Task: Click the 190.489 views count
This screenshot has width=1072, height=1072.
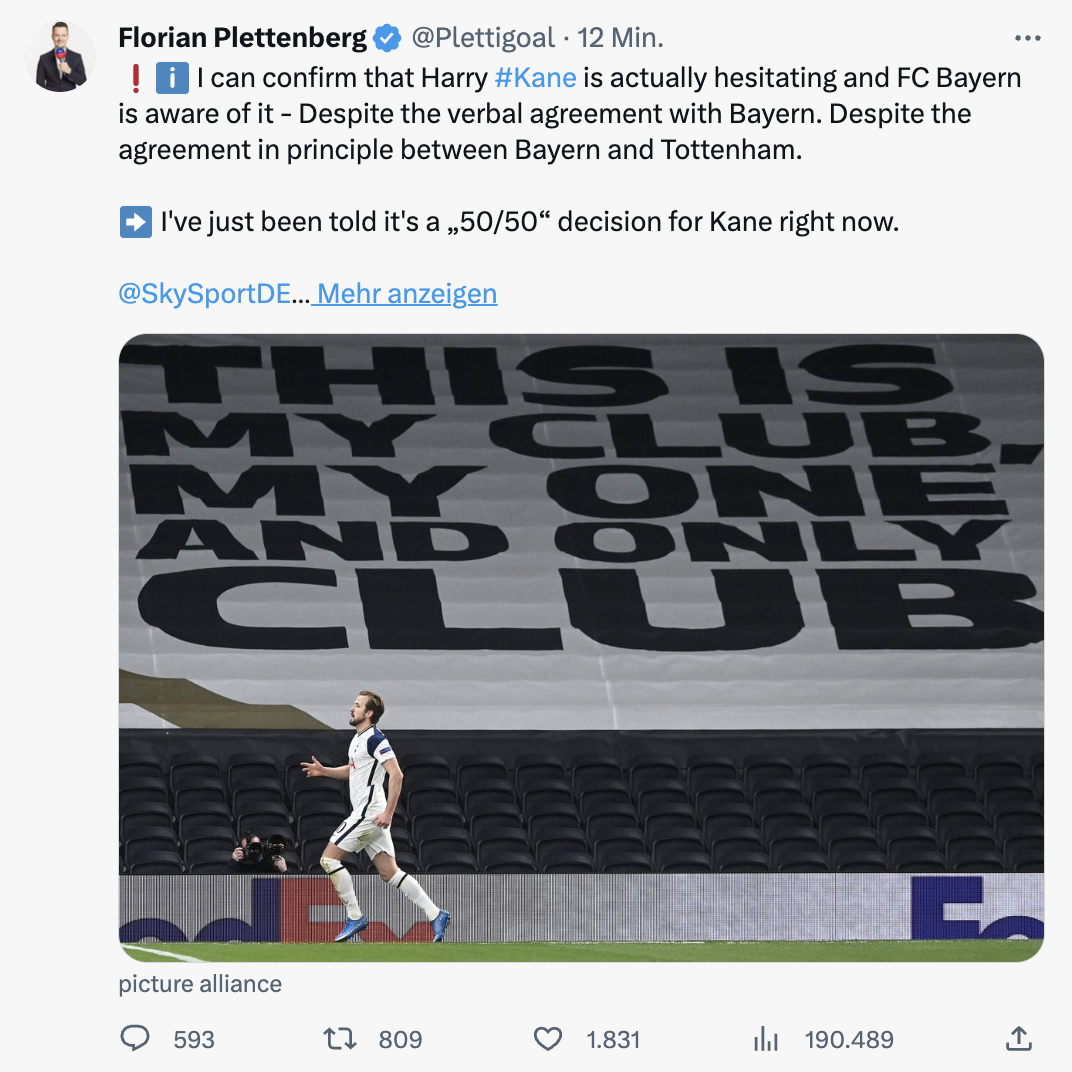Action: click(x=849, y=1040)
